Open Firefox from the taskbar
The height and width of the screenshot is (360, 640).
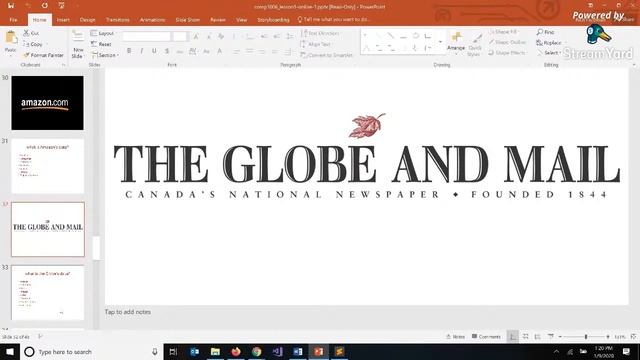236,351
